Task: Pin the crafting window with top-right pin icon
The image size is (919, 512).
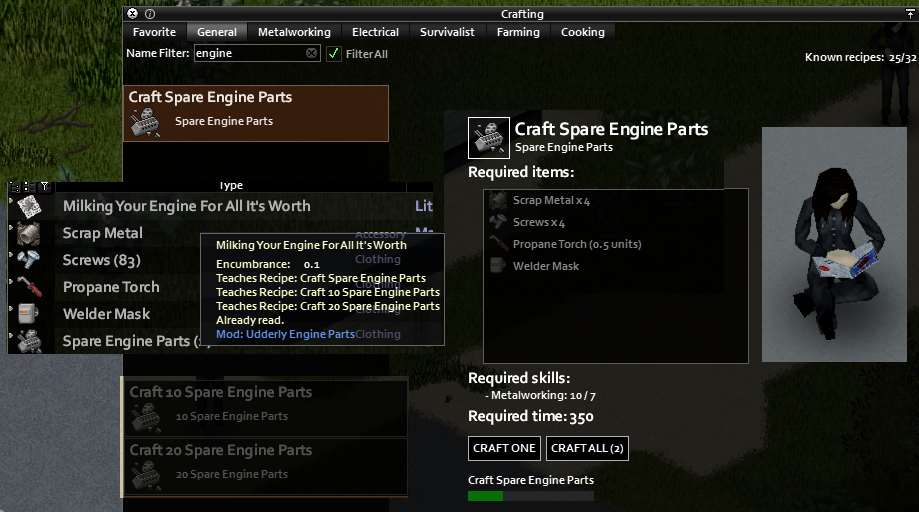Action: tap(910, 14)
